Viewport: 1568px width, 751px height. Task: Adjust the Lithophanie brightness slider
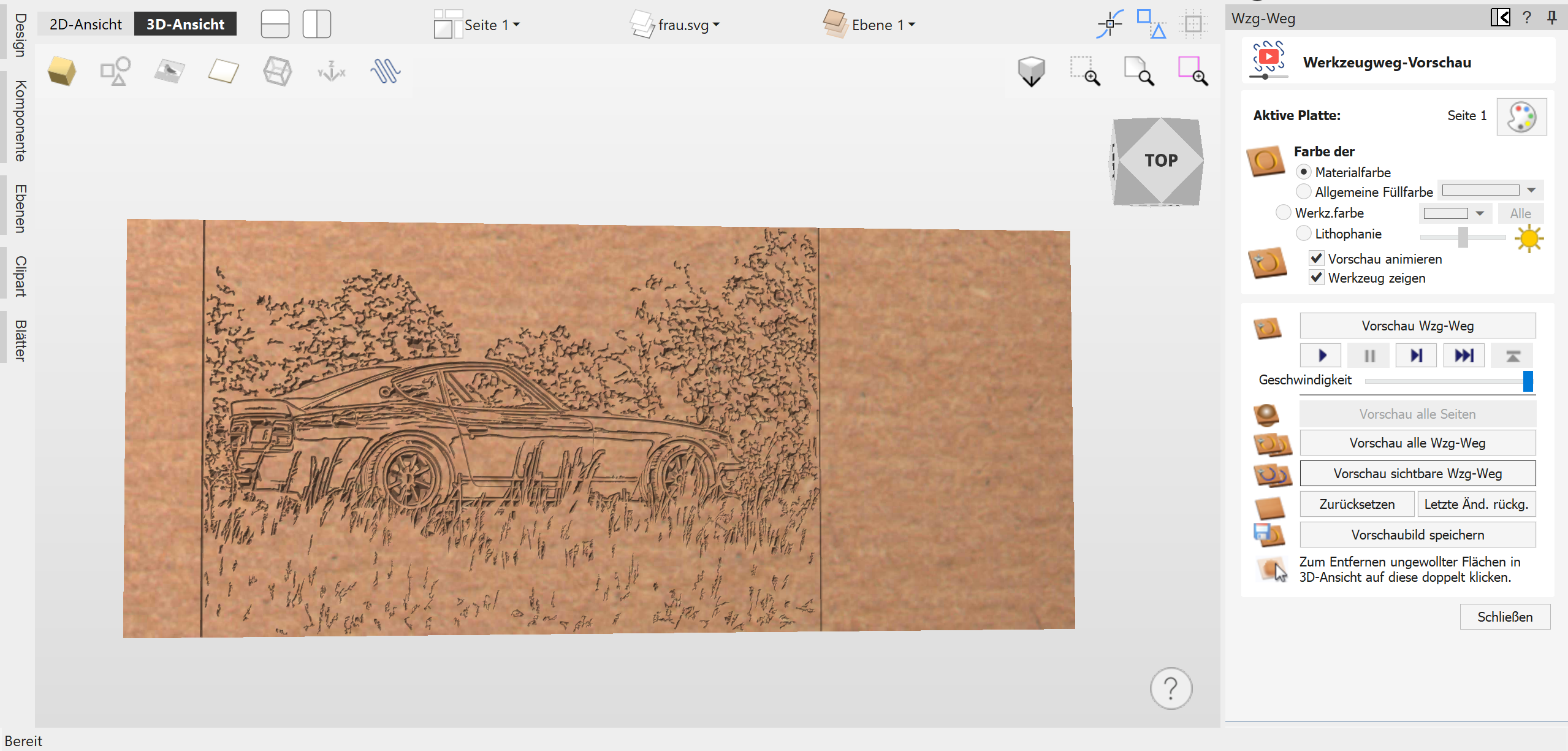[1463, 237]
